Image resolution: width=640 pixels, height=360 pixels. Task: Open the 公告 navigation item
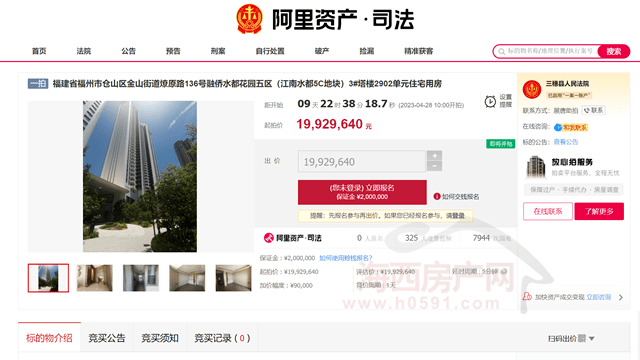pos(128,51)
